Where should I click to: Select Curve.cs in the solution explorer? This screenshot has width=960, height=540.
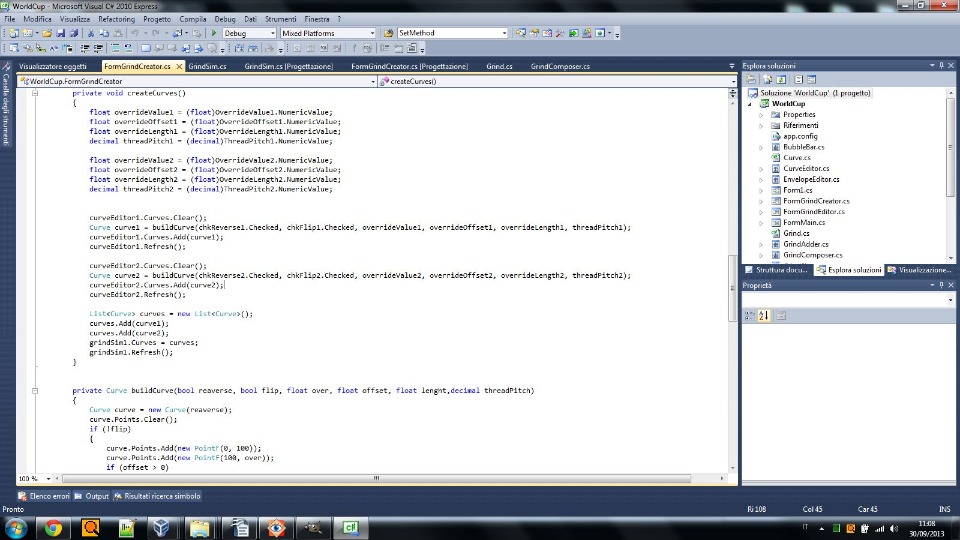tap(796, 157)
